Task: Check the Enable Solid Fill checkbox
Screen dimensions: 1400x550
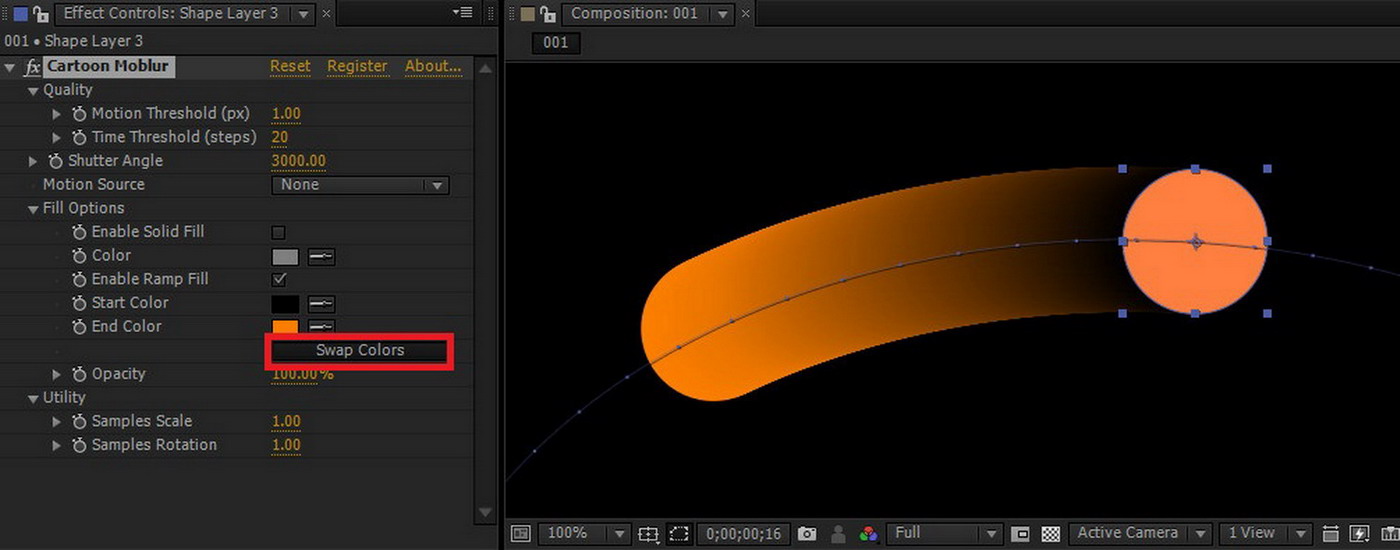Action: [x=279, y=233]
